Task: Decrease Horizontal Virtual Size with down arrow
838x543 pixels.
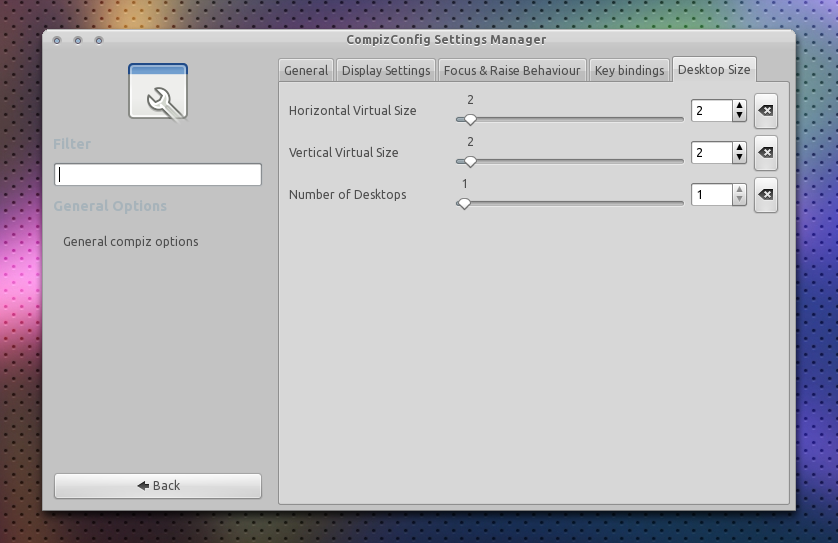Action: click(x=739, y=115)
